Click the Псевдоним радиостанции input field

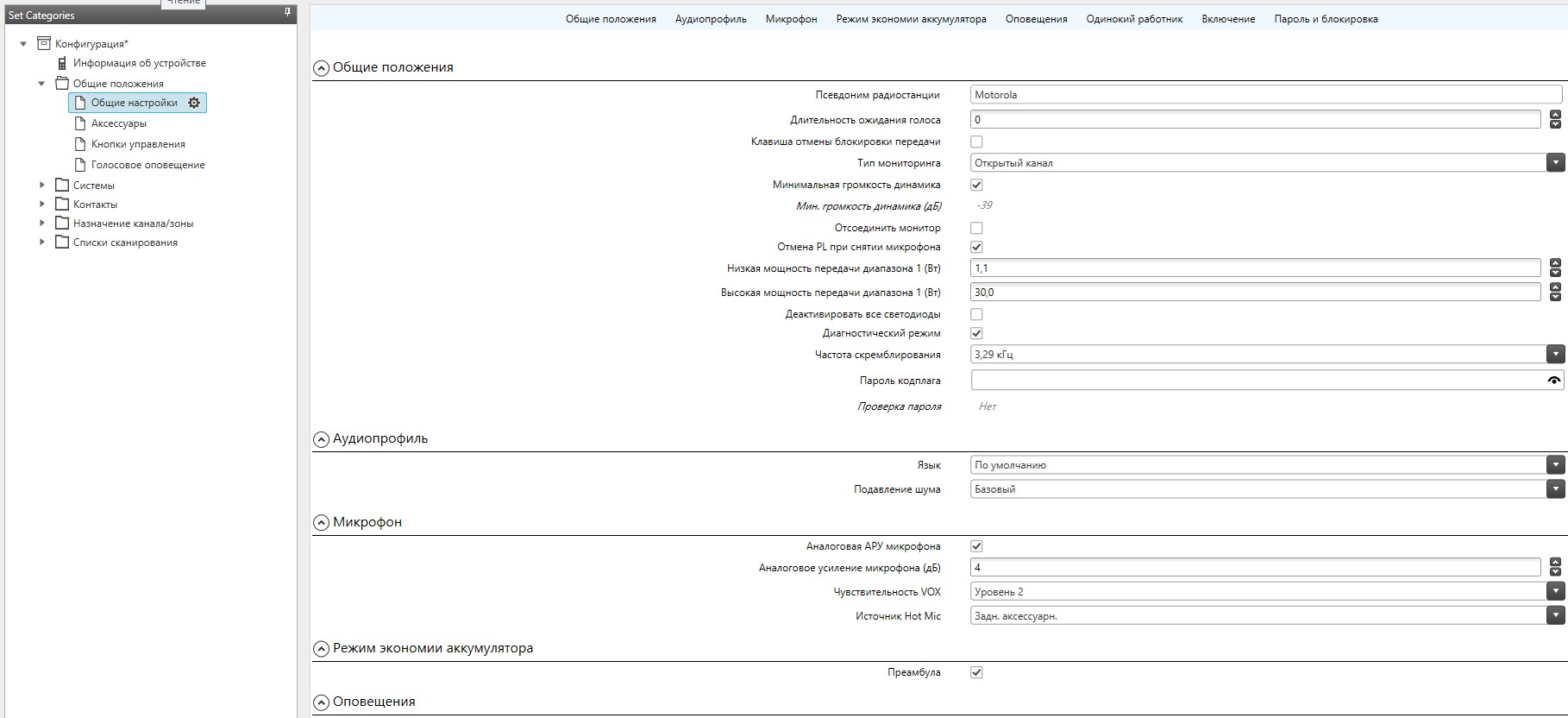(x=1265, y=95)
